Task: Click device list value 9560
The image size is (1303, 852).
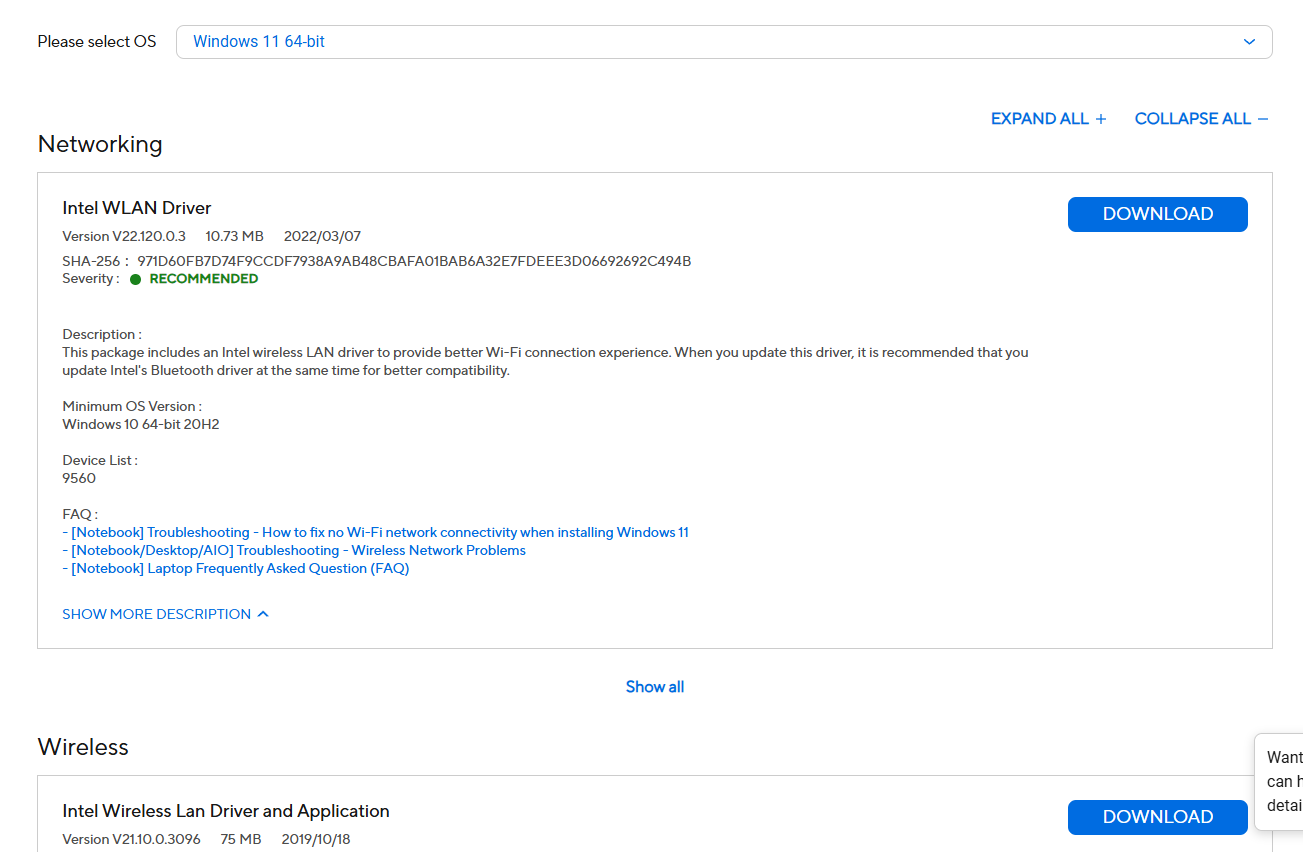Action: click(79, 478)
